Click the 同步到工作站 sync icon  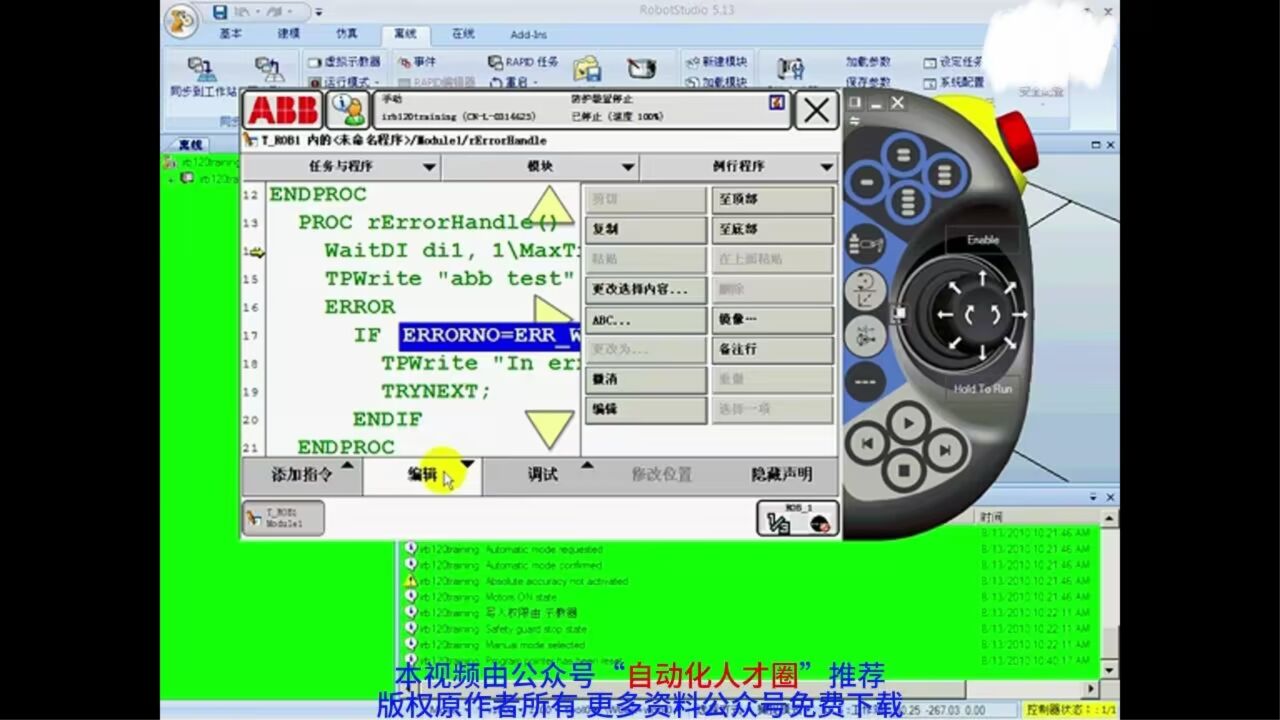click(201, 68)
